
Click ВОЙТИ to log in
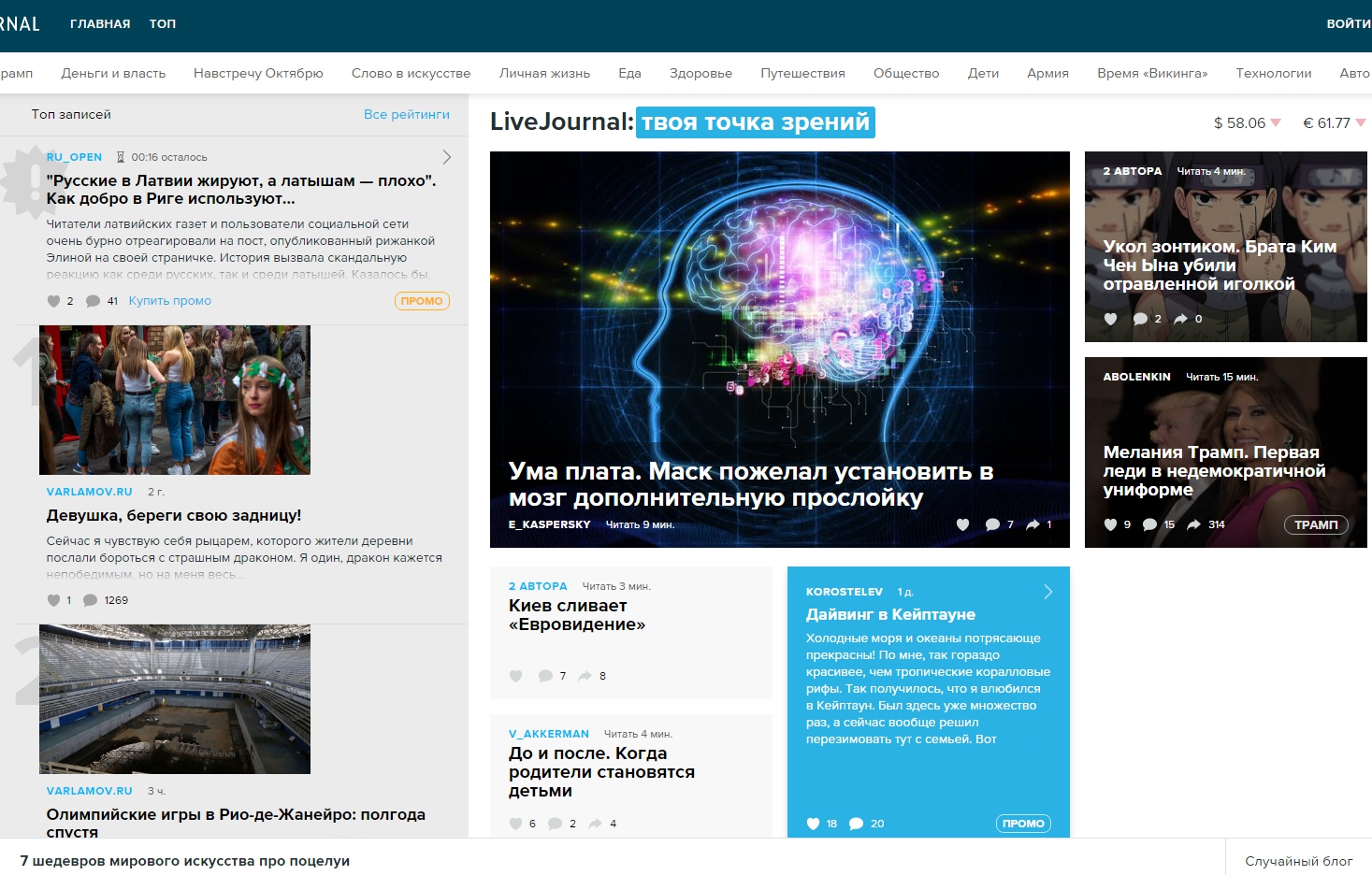[x=1349, y=23]
